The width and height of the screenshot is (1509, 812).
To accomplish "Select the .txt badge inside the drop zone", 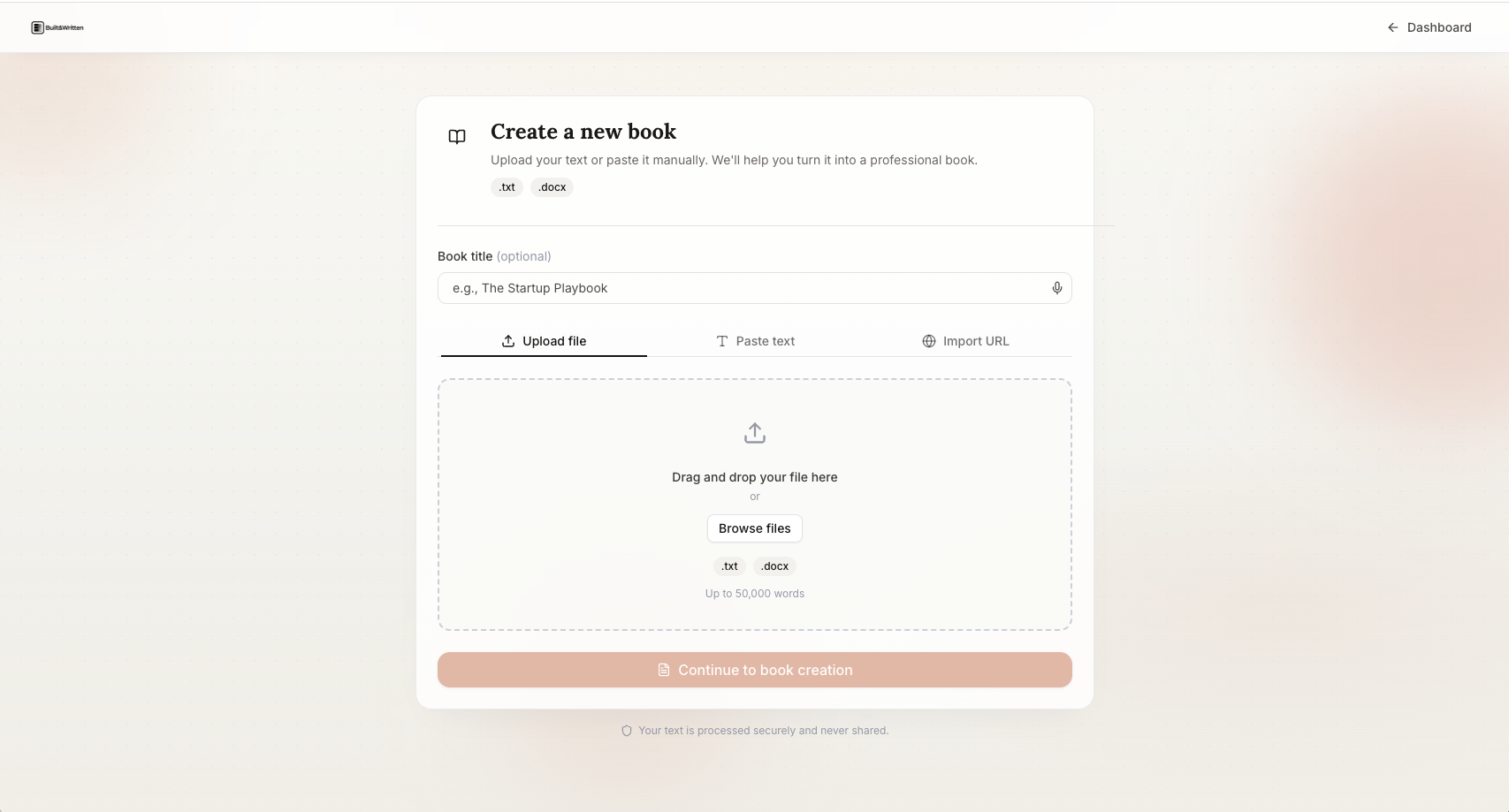I will [728, 566].
